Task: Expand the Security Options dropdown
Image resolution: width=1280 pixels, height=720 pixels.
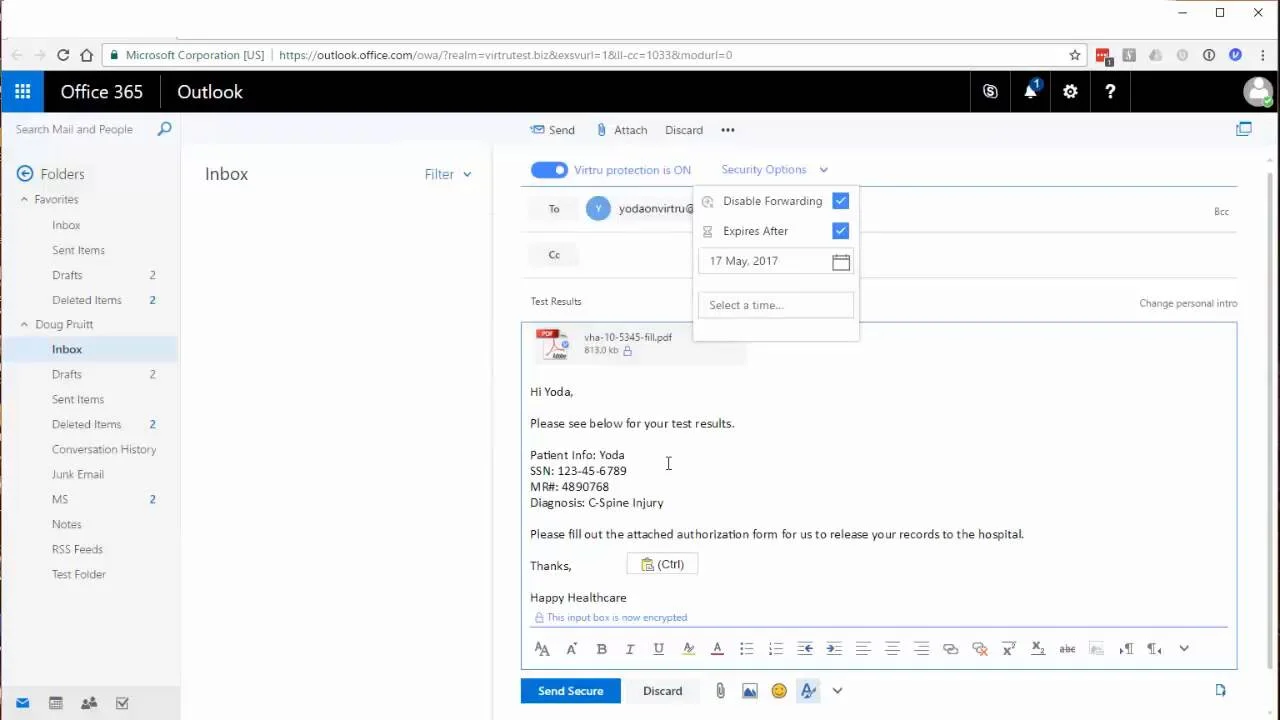Action: pos(775,170)
